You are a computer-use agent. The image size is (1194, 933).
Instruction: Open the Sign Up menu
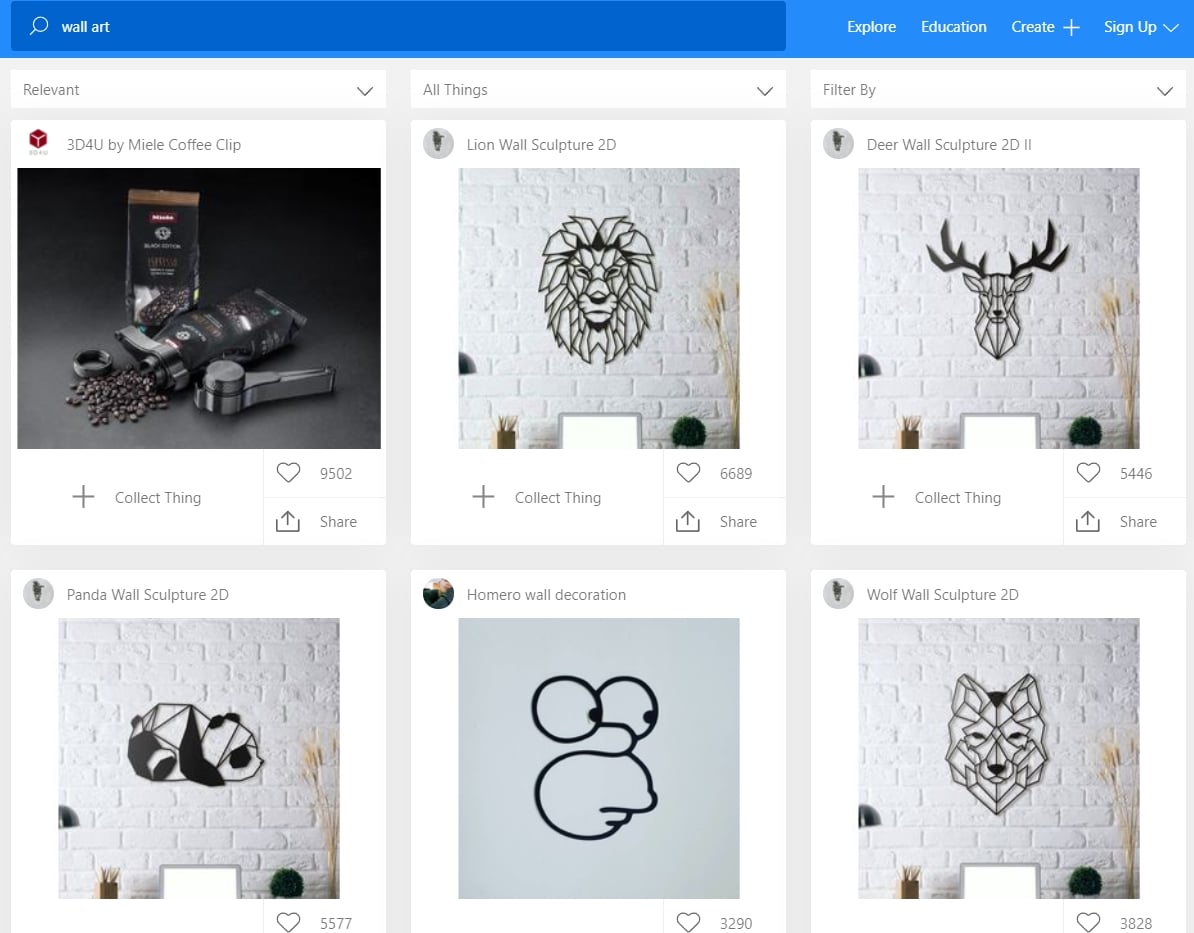pos(1140,27)
